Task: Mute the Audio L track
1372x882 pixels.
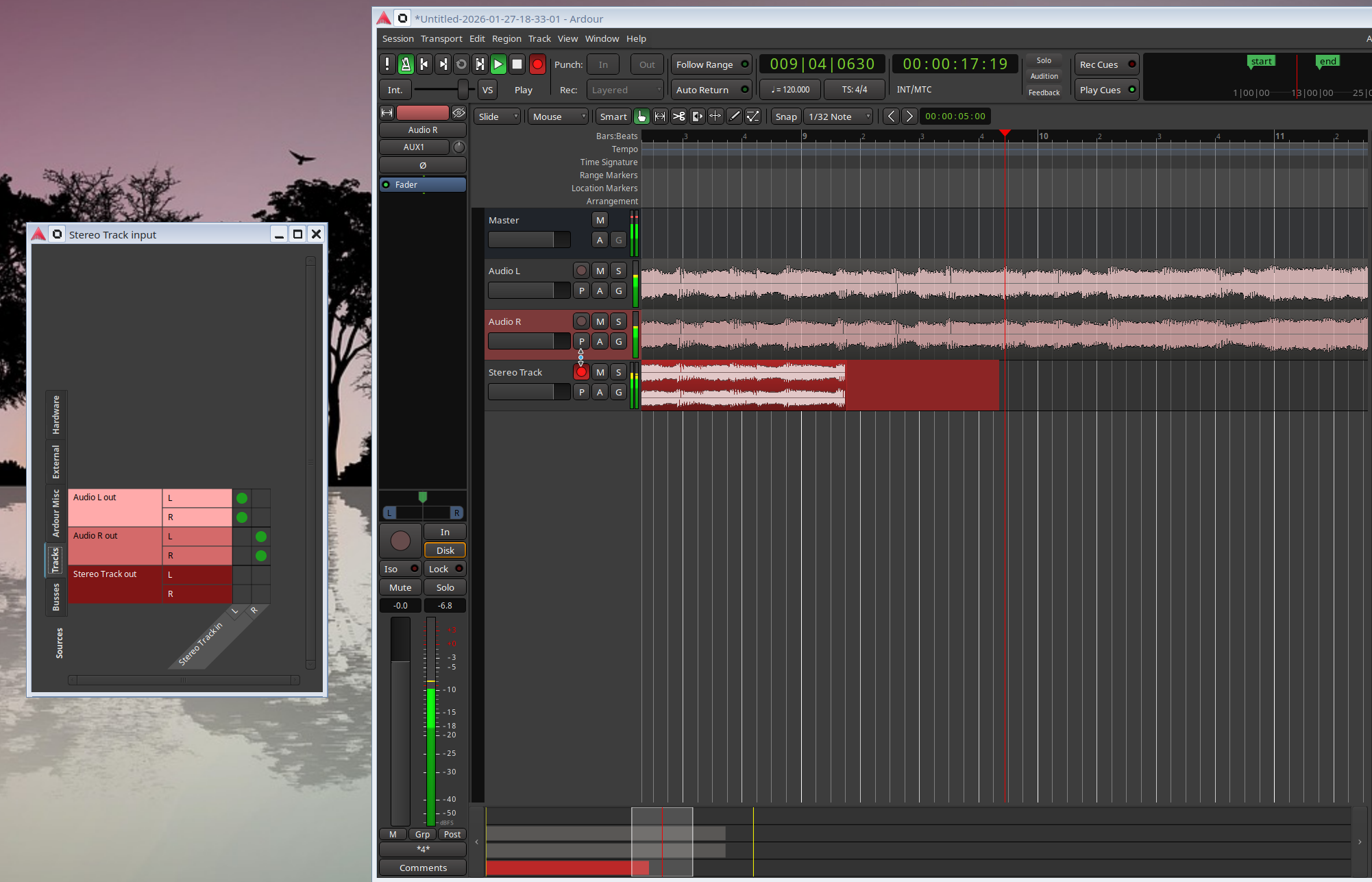Action: (600, 271)
